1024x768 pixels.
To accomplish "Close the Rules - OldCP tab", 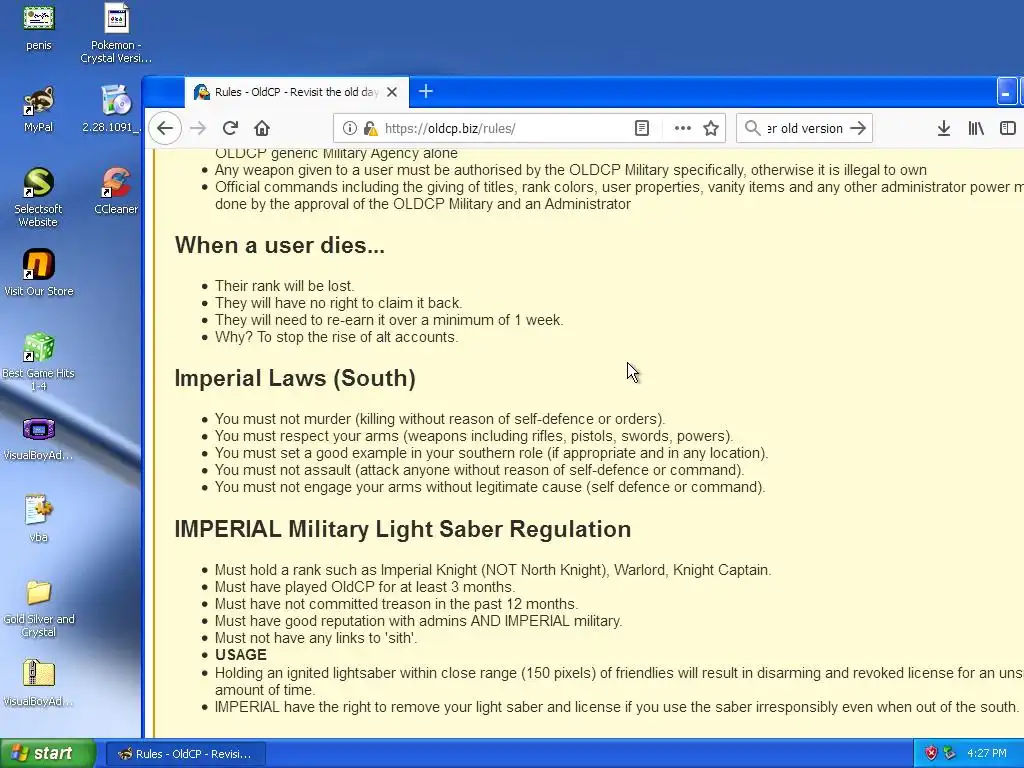I will [392, 92].
